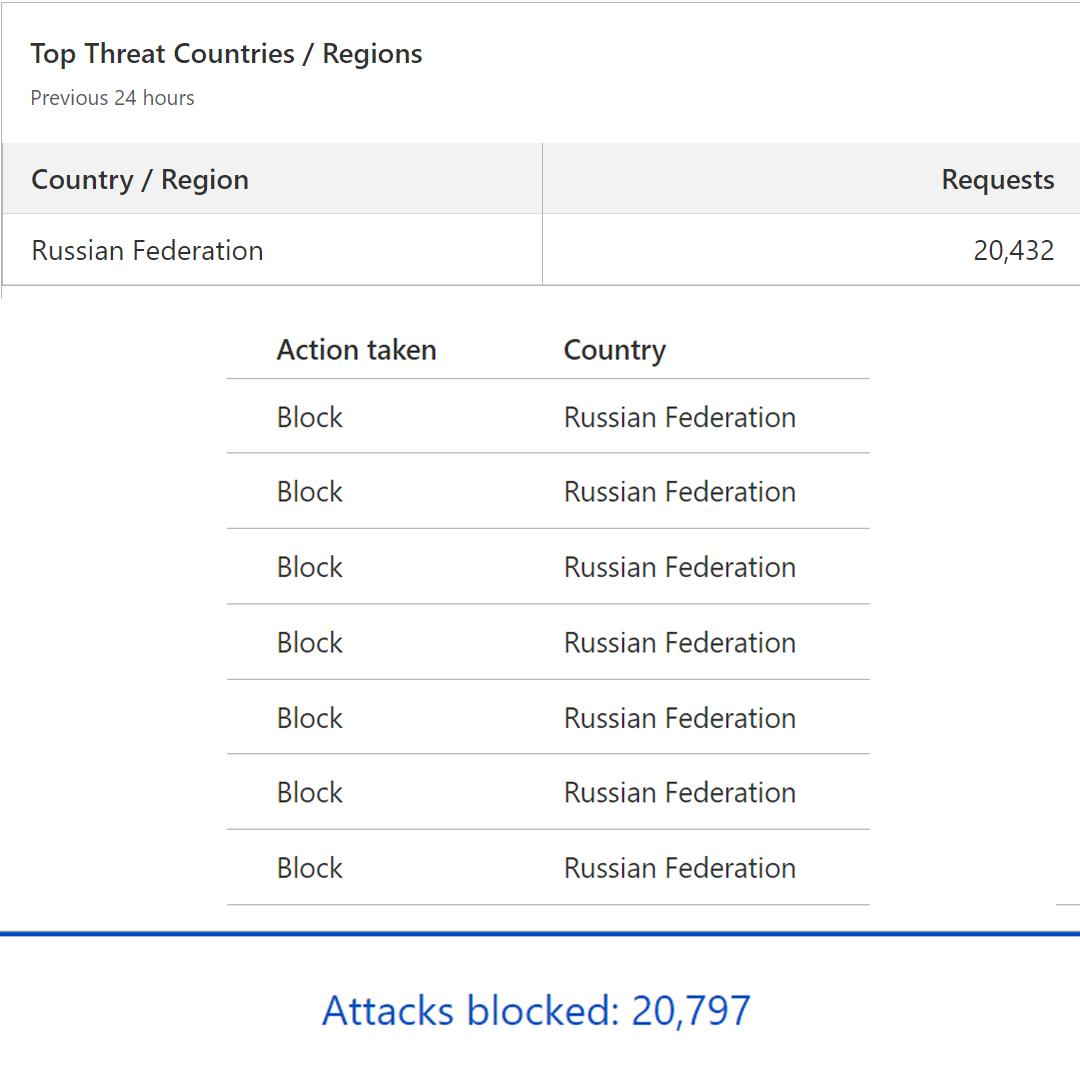Click the Country column header in log table
1080x1080 pixels.
[x=614, y=351]
